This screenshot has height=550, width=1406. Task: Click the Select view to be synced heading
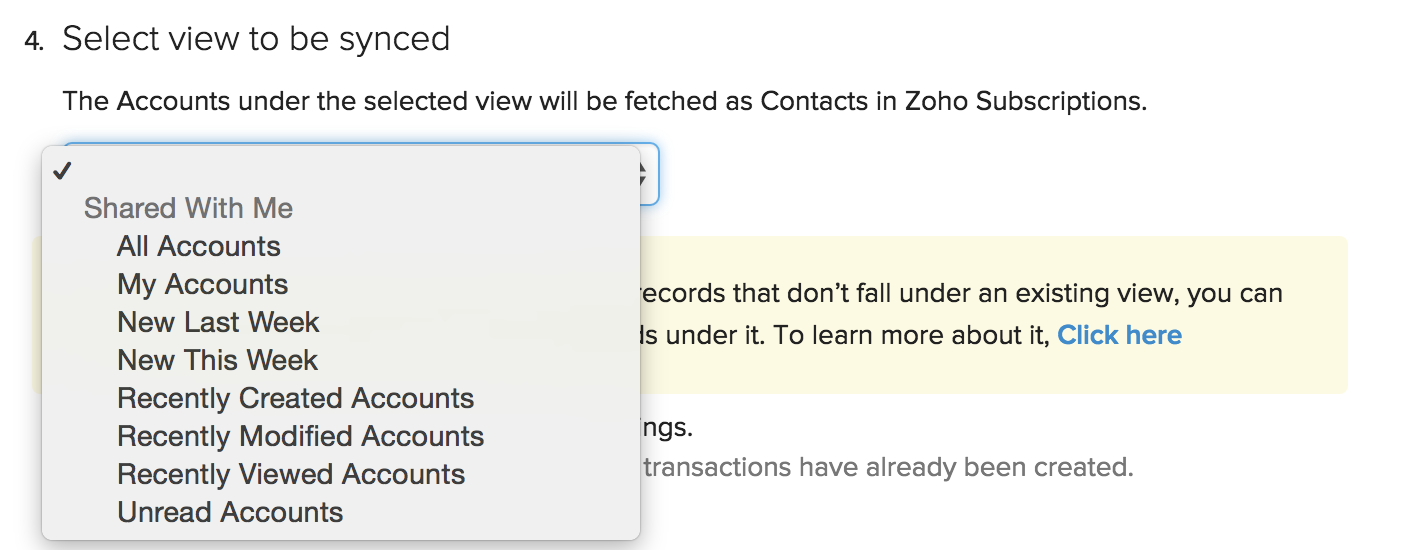pyautogui.click(x=256, y=39)
